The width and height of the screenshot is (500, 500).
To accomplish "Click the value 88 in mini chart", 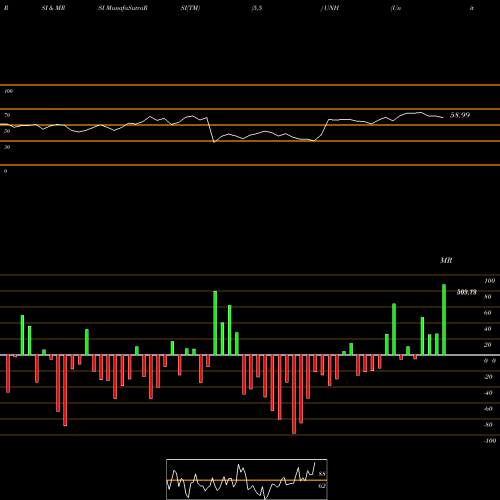I will pyautogui.click(x=322, y=474).
